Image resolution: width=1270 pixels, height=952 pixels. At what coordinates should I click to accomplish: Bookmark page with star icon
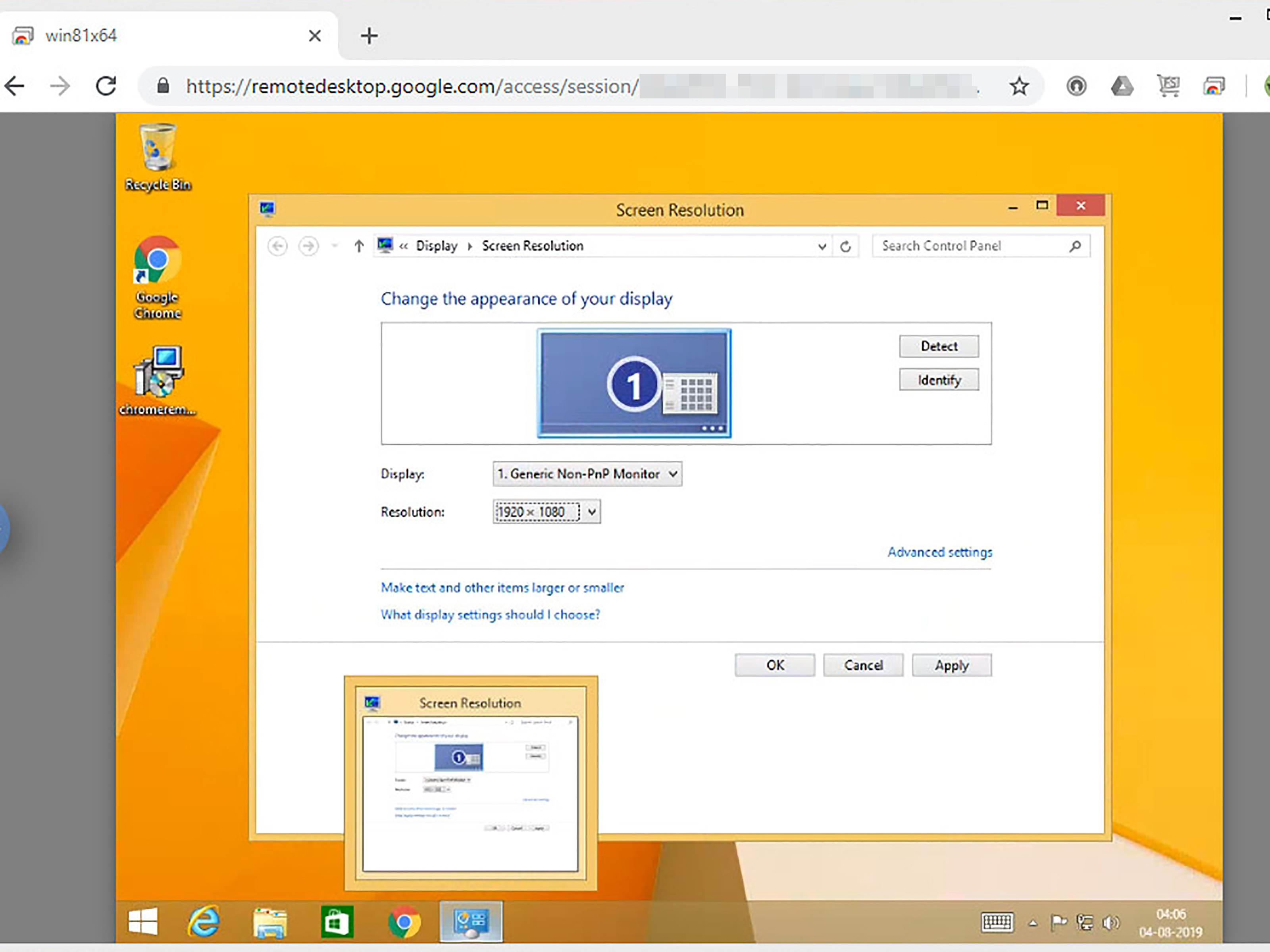click(x=1019, y=86)
